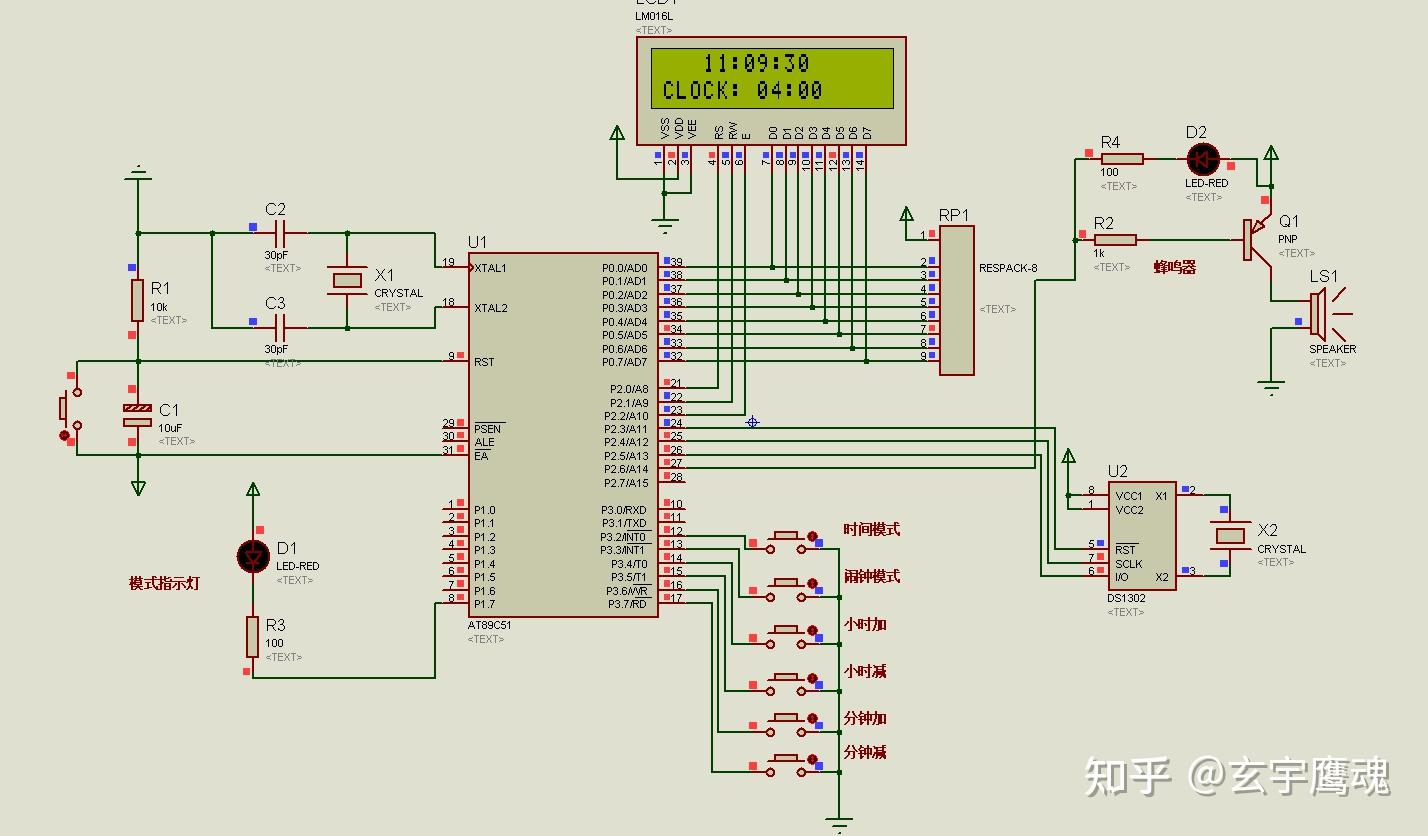Screen dimensions: 1428x836
Task: Select electrolytic capacitor C1 symbol
Action: (x=138, y=415)
